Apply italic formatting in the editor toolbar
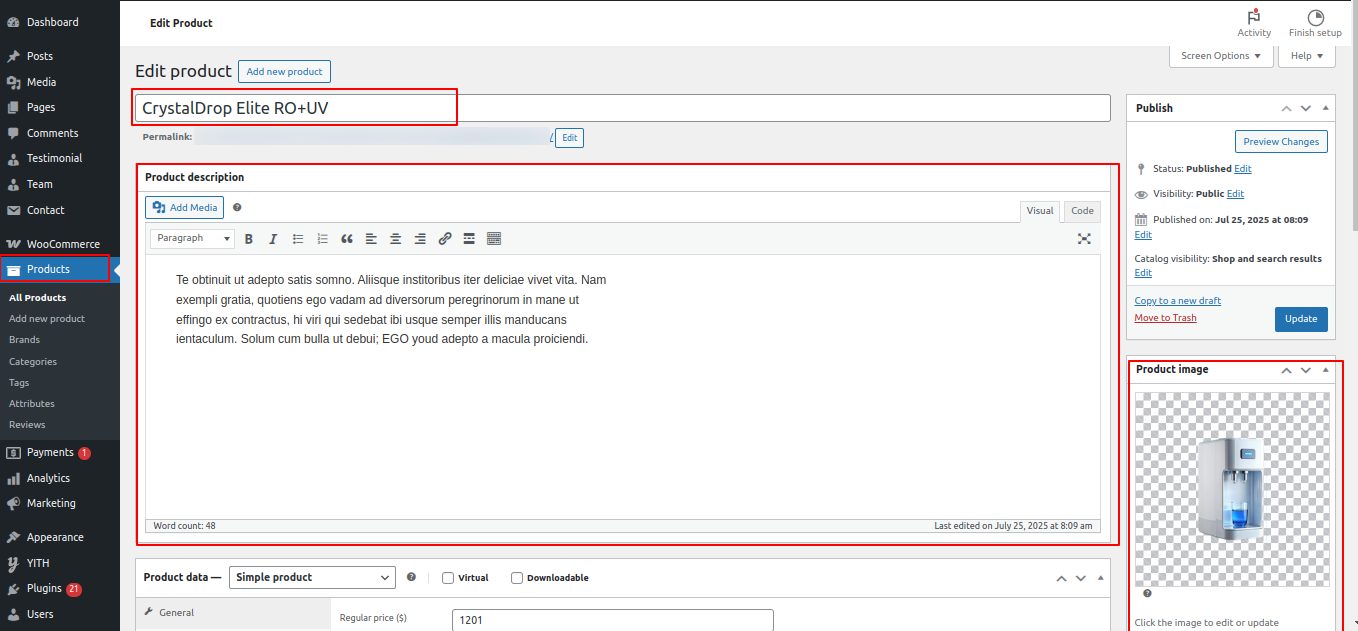This screenshot has height=631, width=1358. 273,239
